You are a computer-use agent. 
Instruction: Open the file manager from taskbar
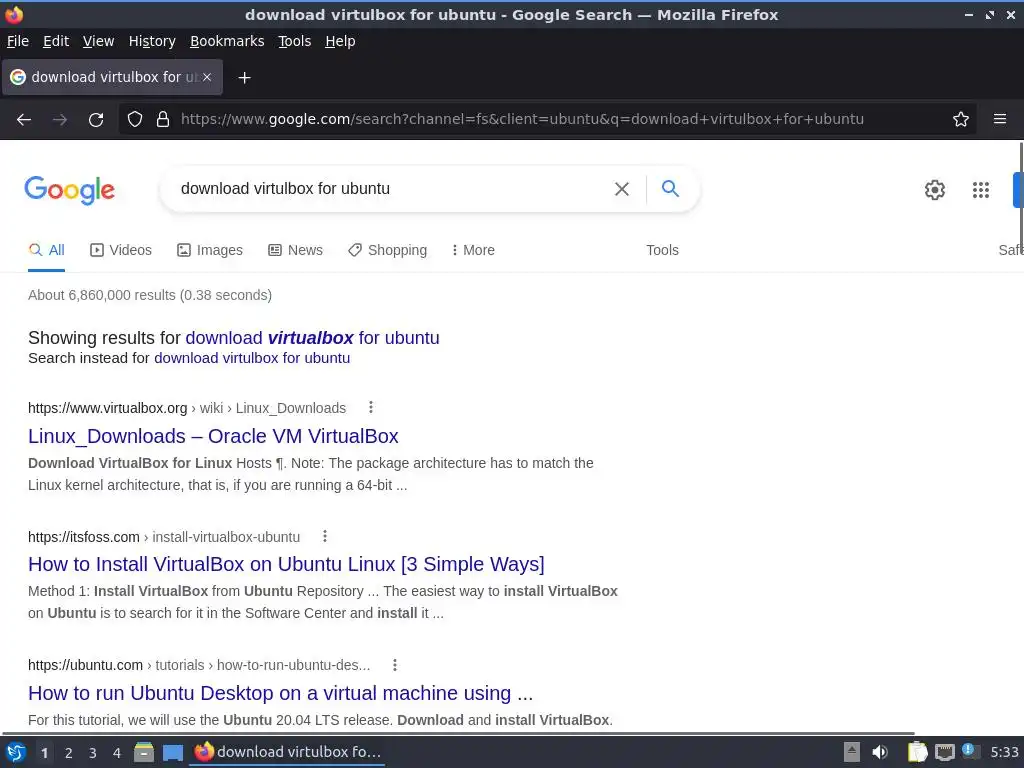coord(144,752)
